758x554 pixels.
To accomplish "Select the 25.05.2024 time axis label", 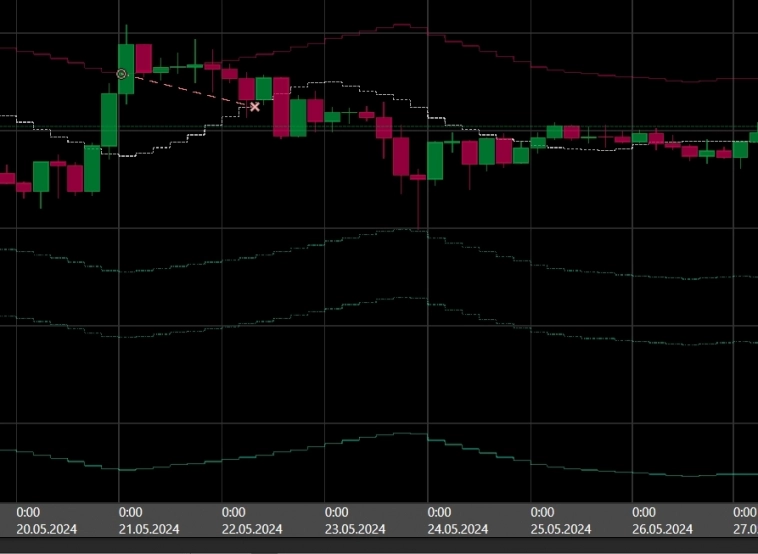I will 562,529.
